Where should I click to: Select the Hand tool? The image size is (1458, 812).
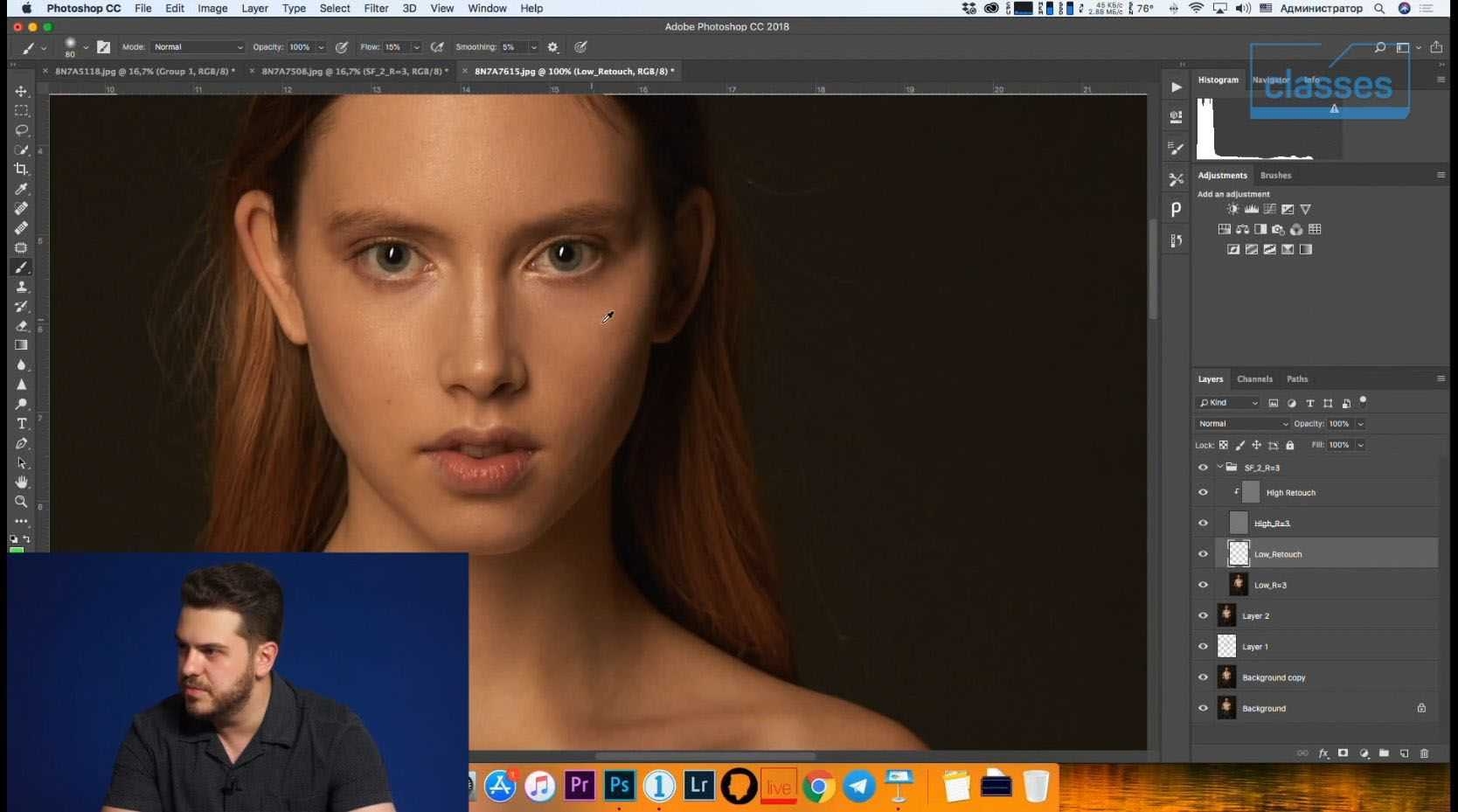pos(21,482)
